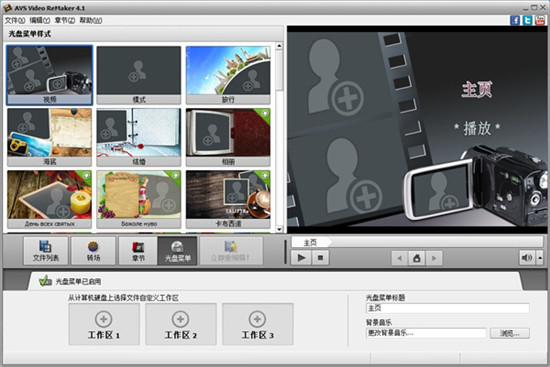Viewport: 550px width, 367px height.
Task: Open the 文件列表 panel
Action: coord(46,251)
